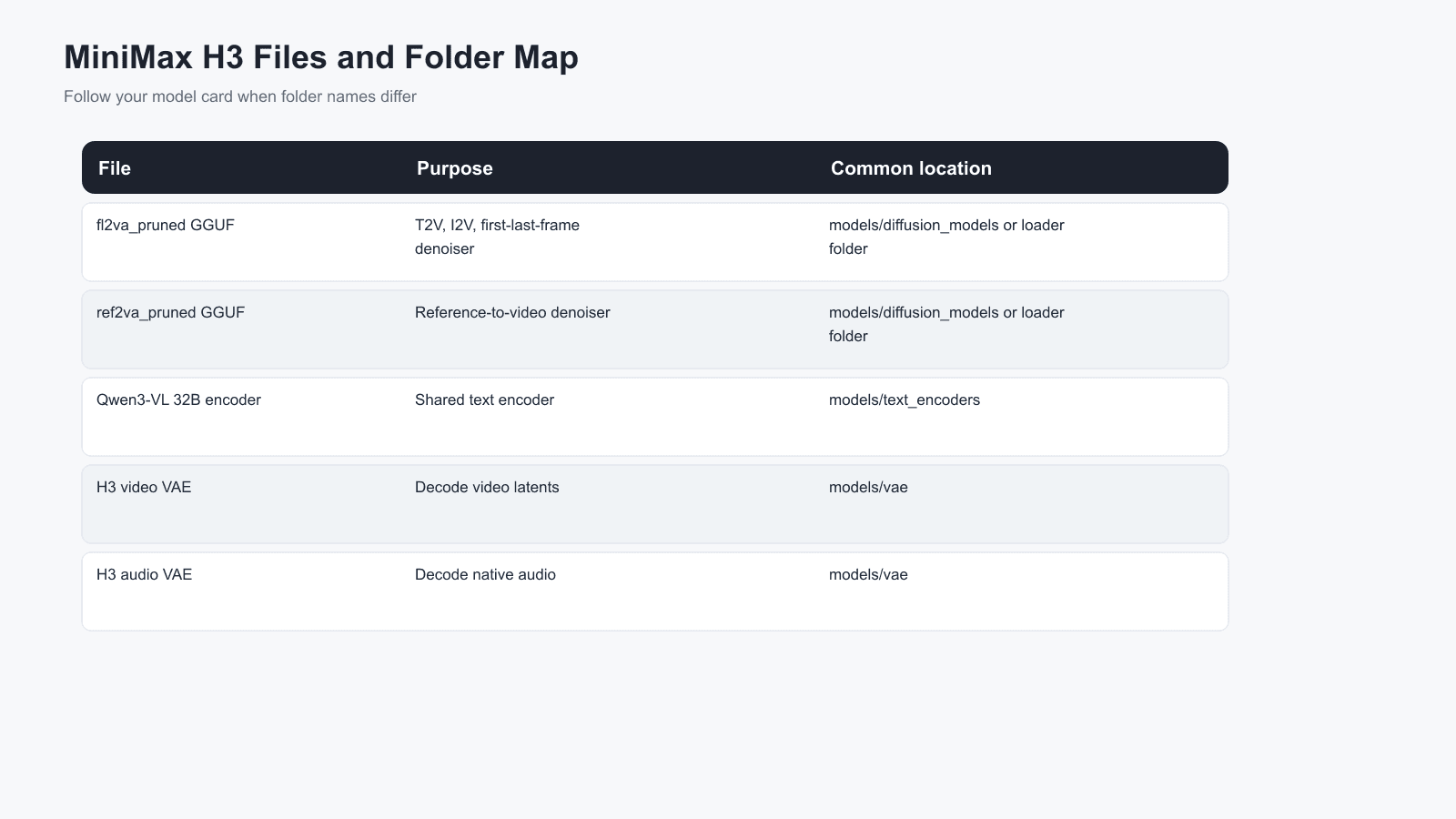Click the location cell in the fl2va_pruned row
The height and width of the screenshot is (819, 1456).
coord(946,237)
